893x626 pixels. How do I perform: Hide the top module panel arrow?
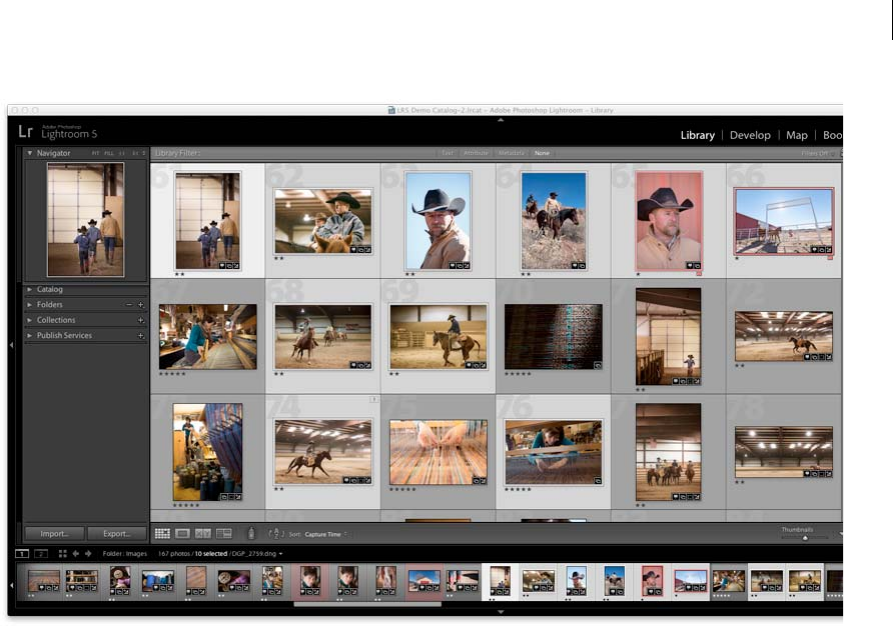pos(501,120)
